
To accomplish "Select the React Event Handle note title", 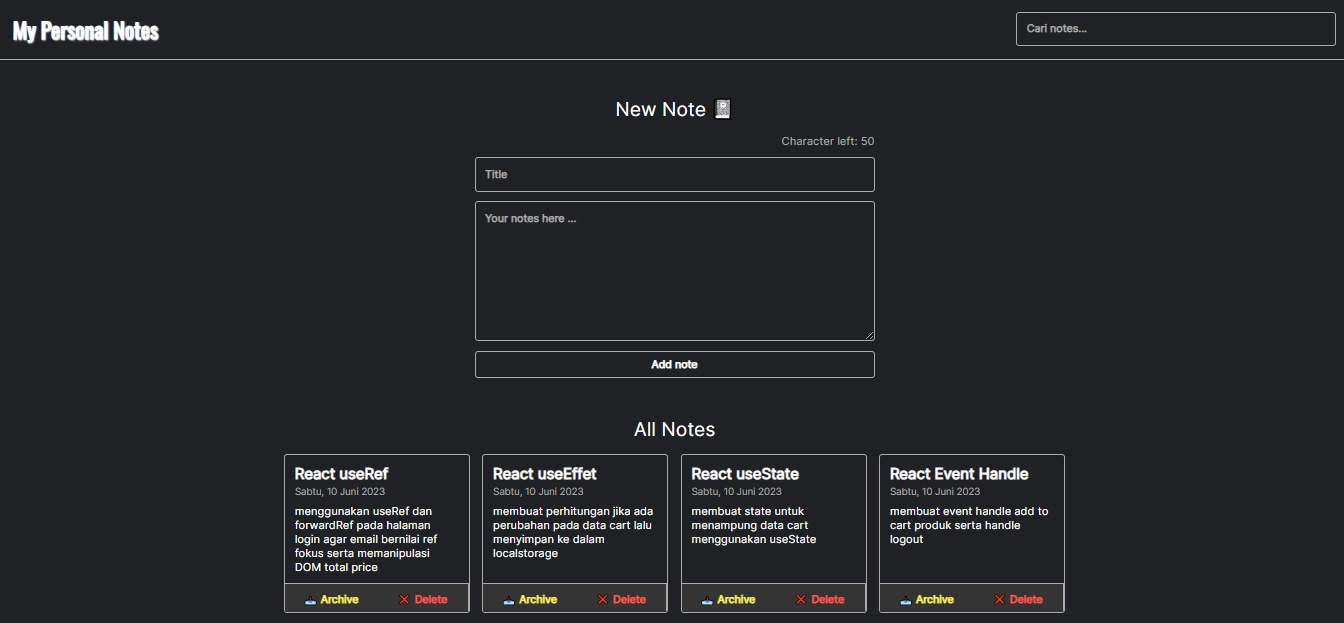I will 959,474.
